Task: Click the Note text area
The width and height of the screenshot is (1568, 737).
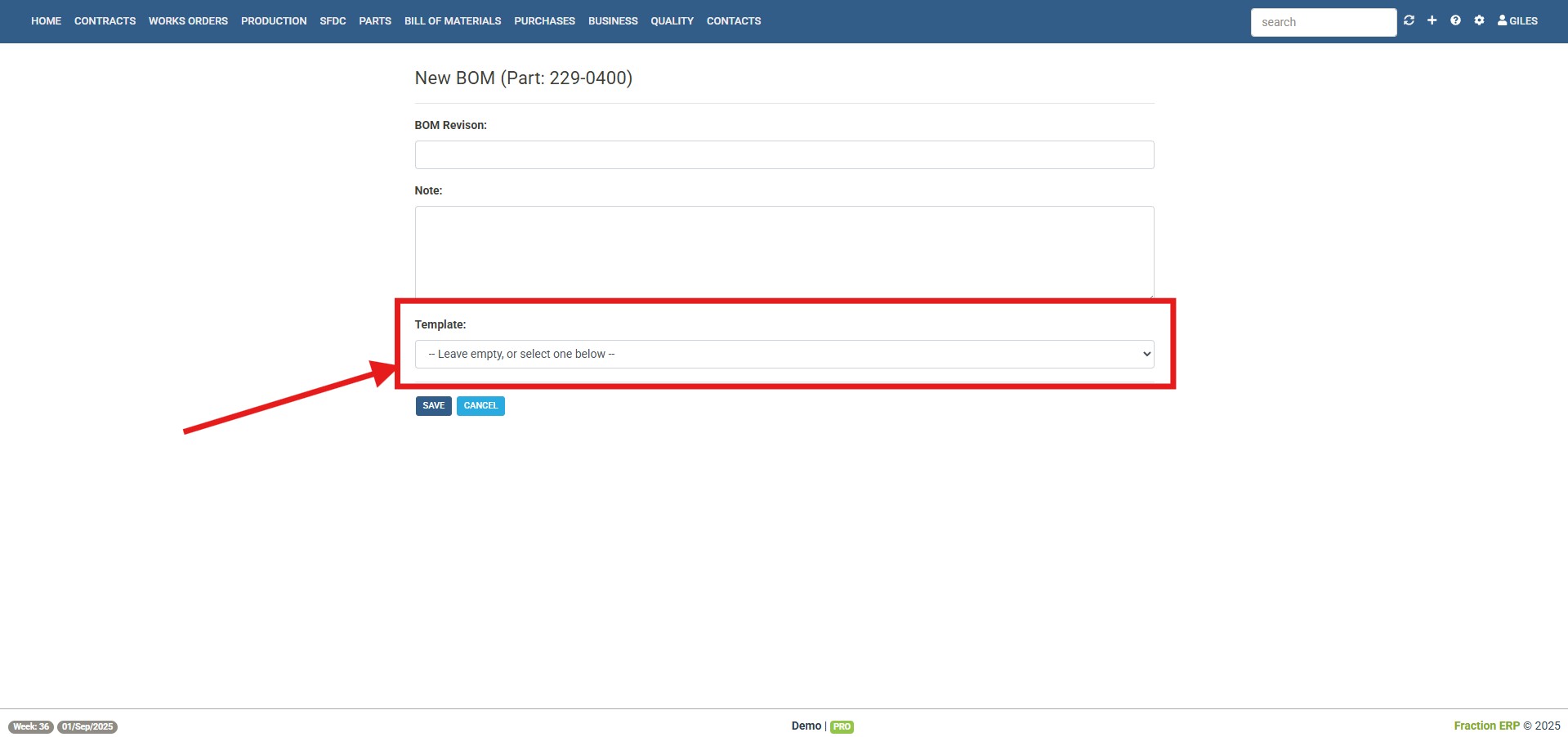Action: coord(784,252)
